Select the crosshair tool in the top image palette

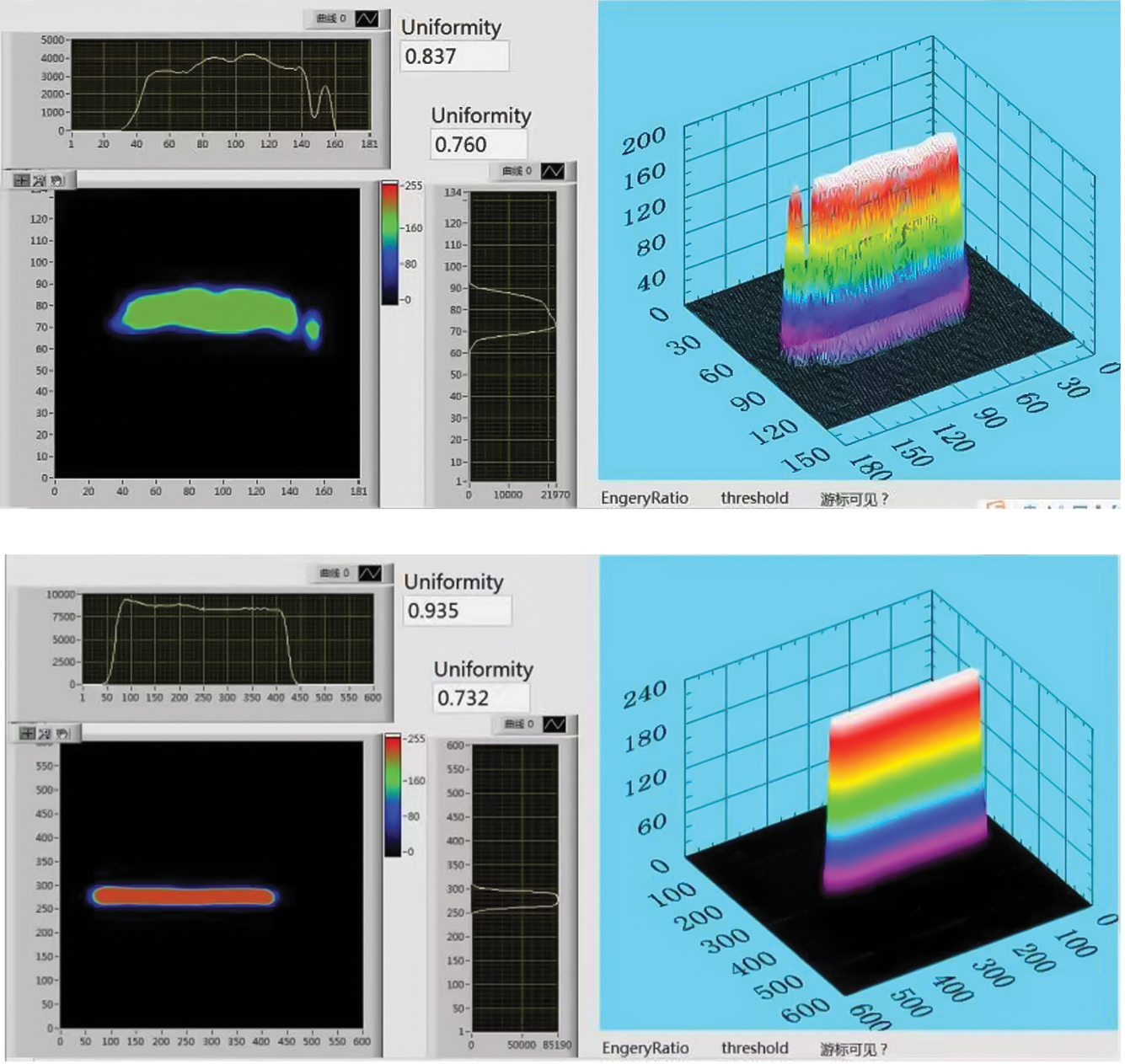point(21,180)
